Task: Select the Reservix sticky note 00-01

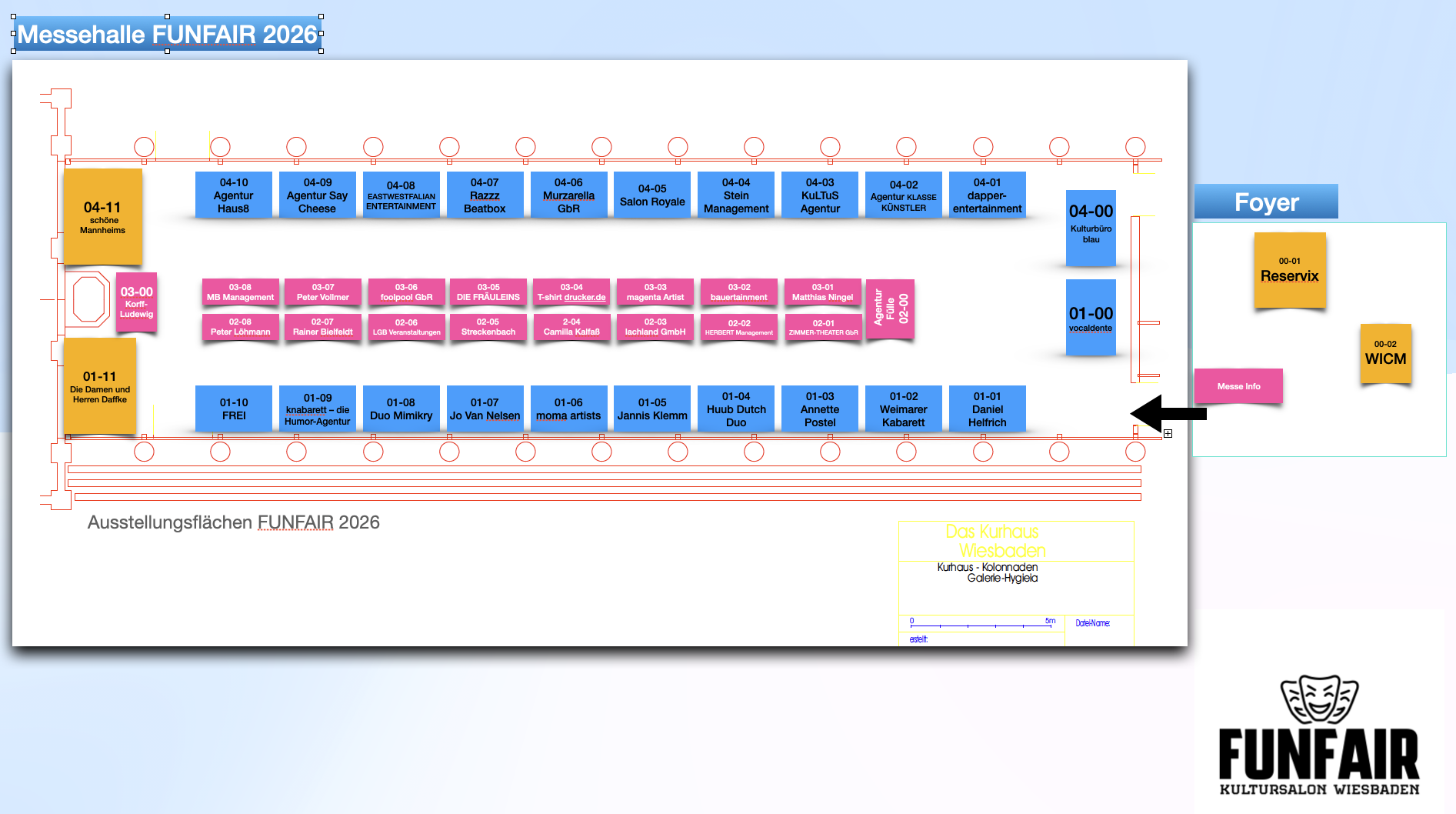Action: coord(1289,271)
